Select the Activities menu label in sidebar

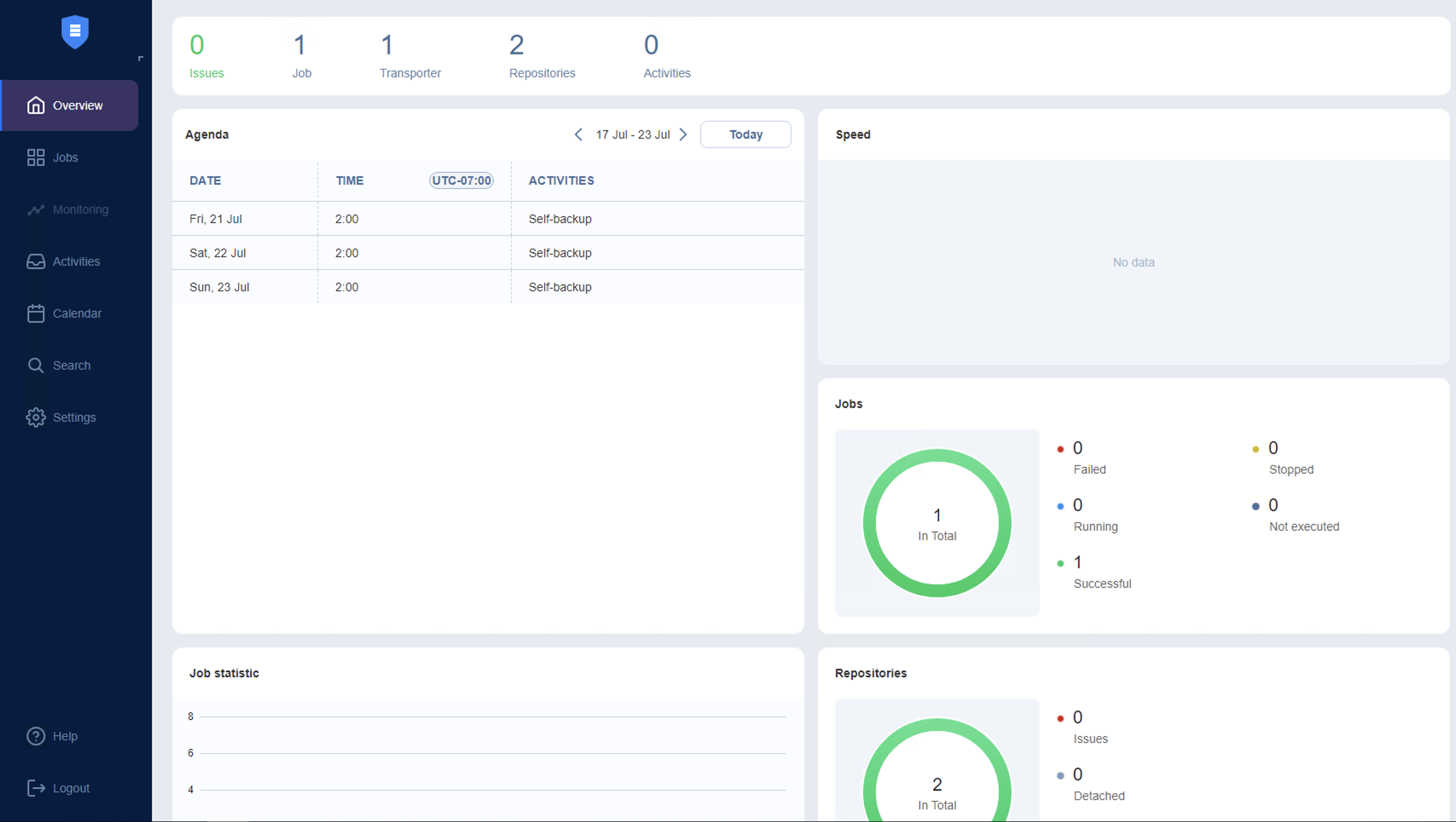click(76, 262)
